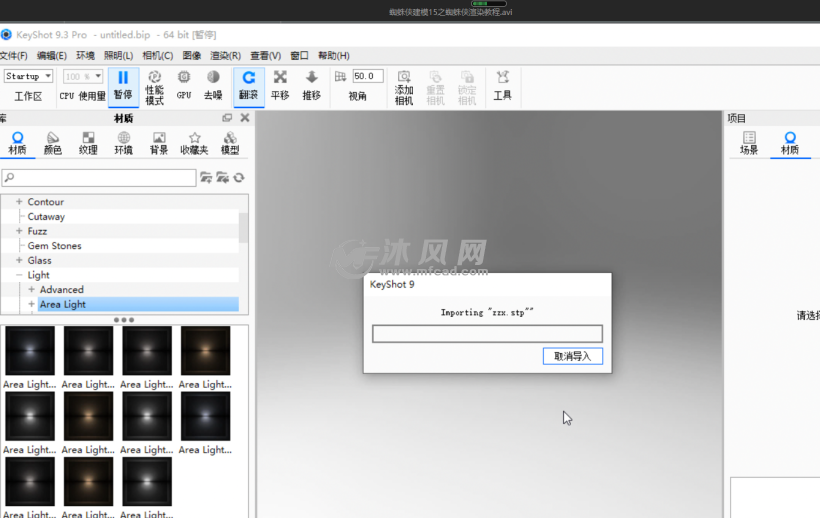
Task: Select the Tumble camera tool
Action: 248,87
